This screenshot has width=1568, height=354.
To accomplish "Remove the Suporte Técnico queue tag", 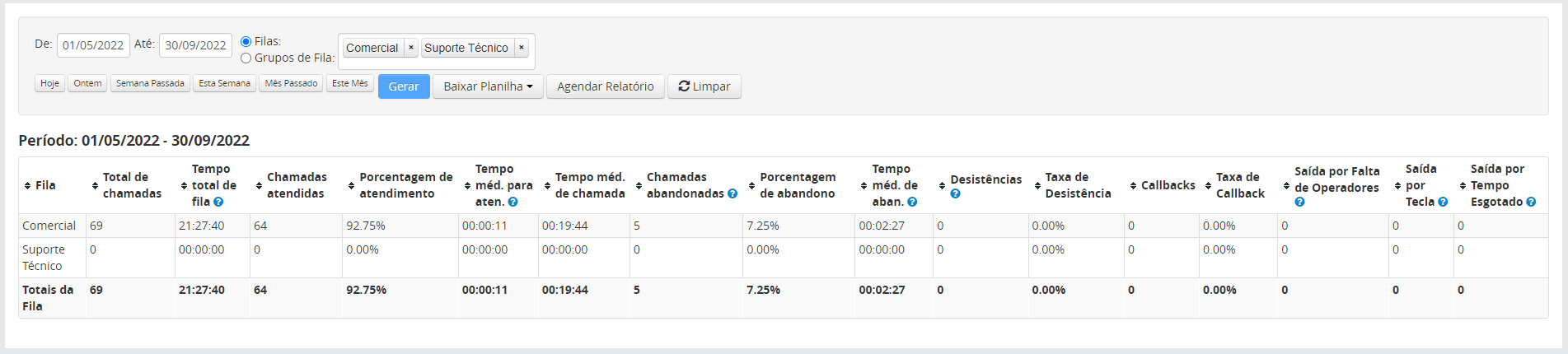I will pyautogui.click(x=522, y=48).
